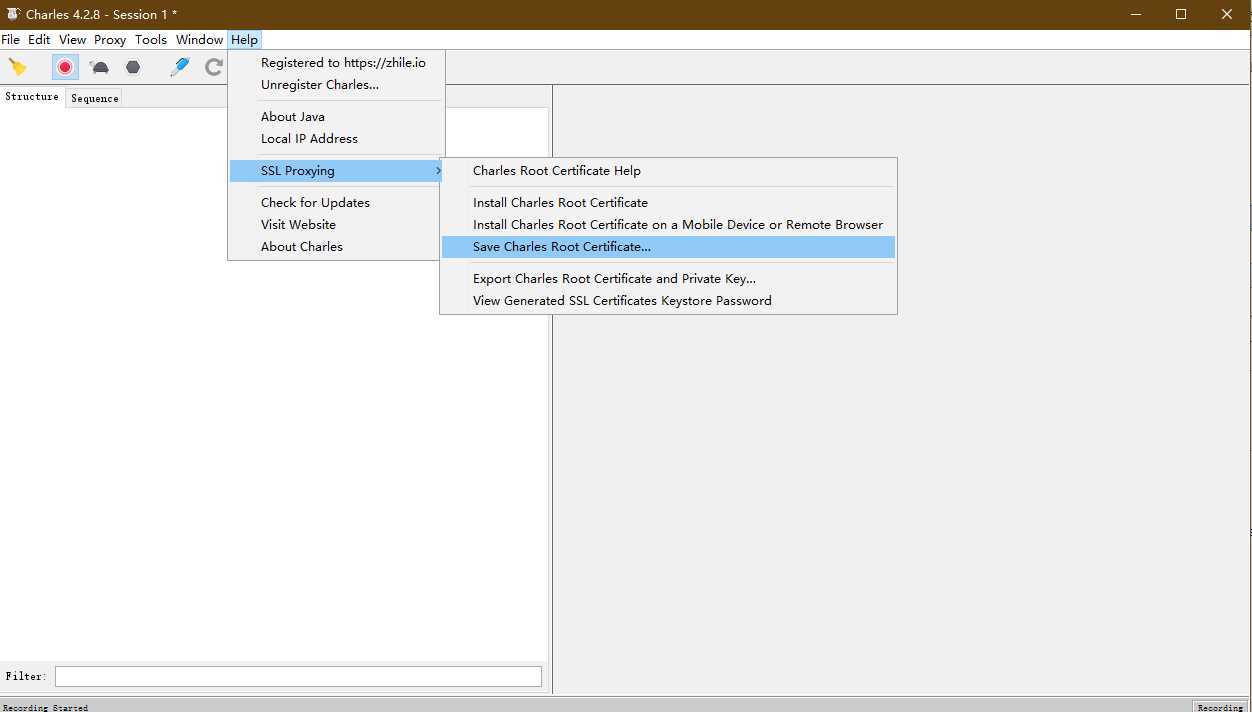Image resolution: width=1252 pixels, height=712 pixels.
Task: Toggle throttling with the turtle icon
Action: (100, 67)
